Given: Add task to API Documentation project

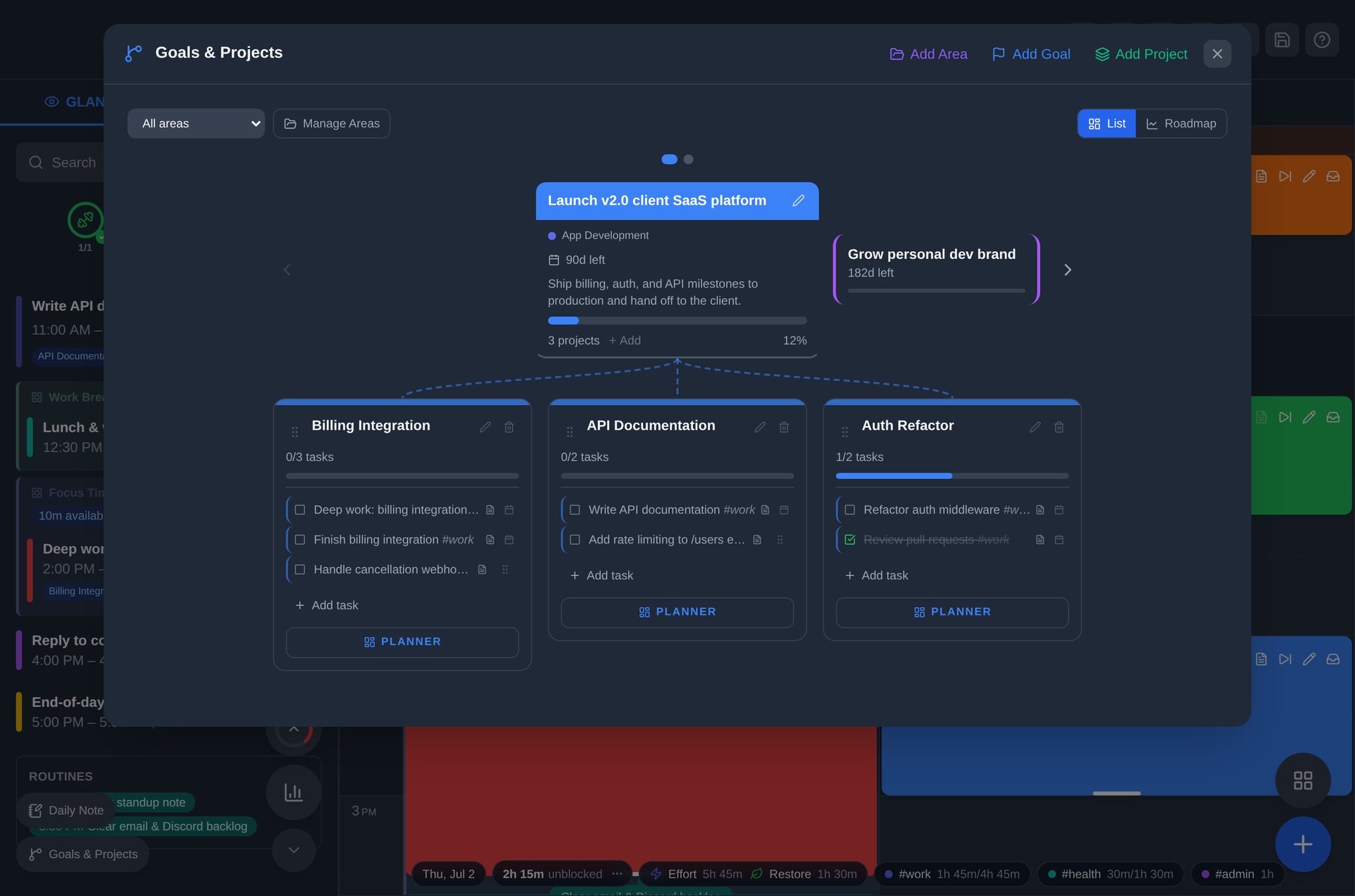Looking at the screenshot, I should tap(602, 576).
